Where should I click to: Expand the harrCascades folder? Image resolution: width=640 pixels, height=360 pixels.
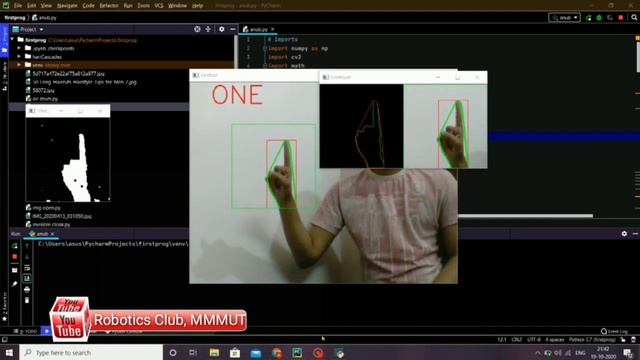(19, 57)
